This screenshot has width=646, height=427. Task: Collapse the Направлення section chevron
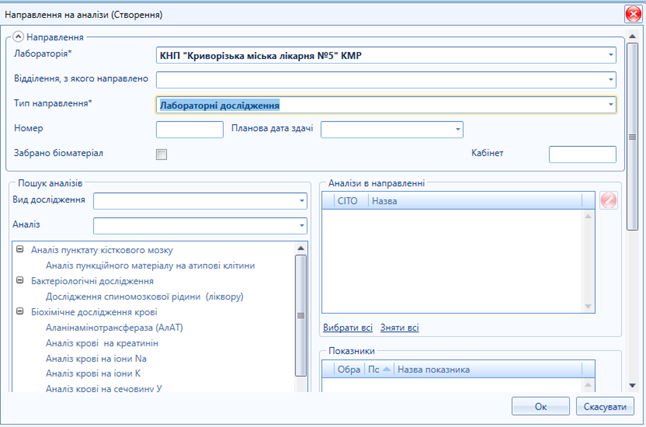[x=18, y=37]
